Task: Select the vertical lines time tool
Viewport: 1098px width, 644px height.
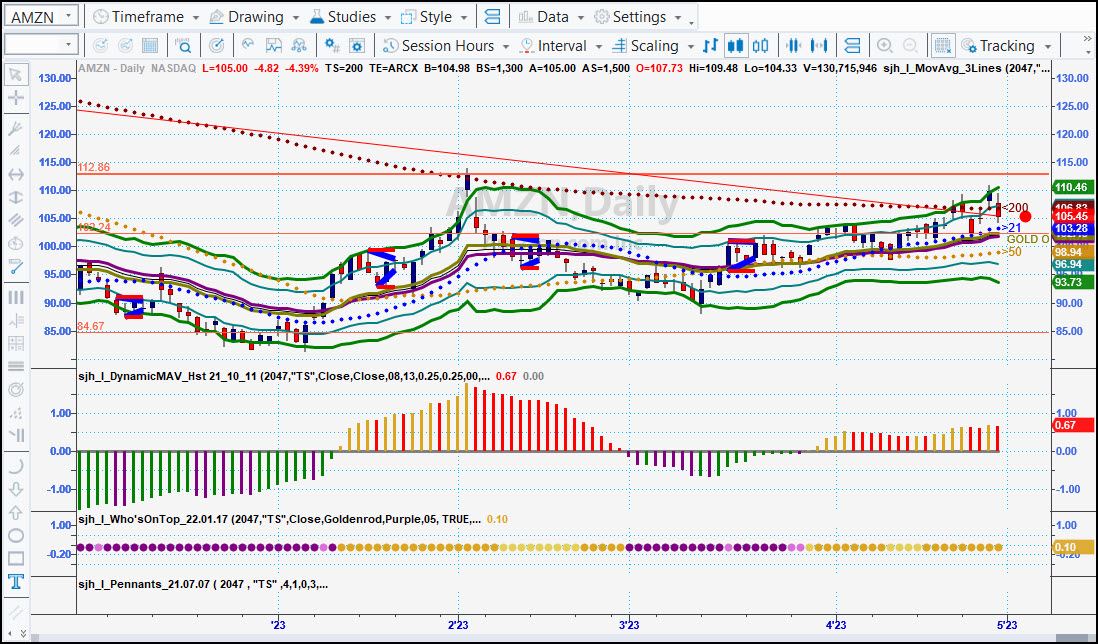Action: coord(15,297)
